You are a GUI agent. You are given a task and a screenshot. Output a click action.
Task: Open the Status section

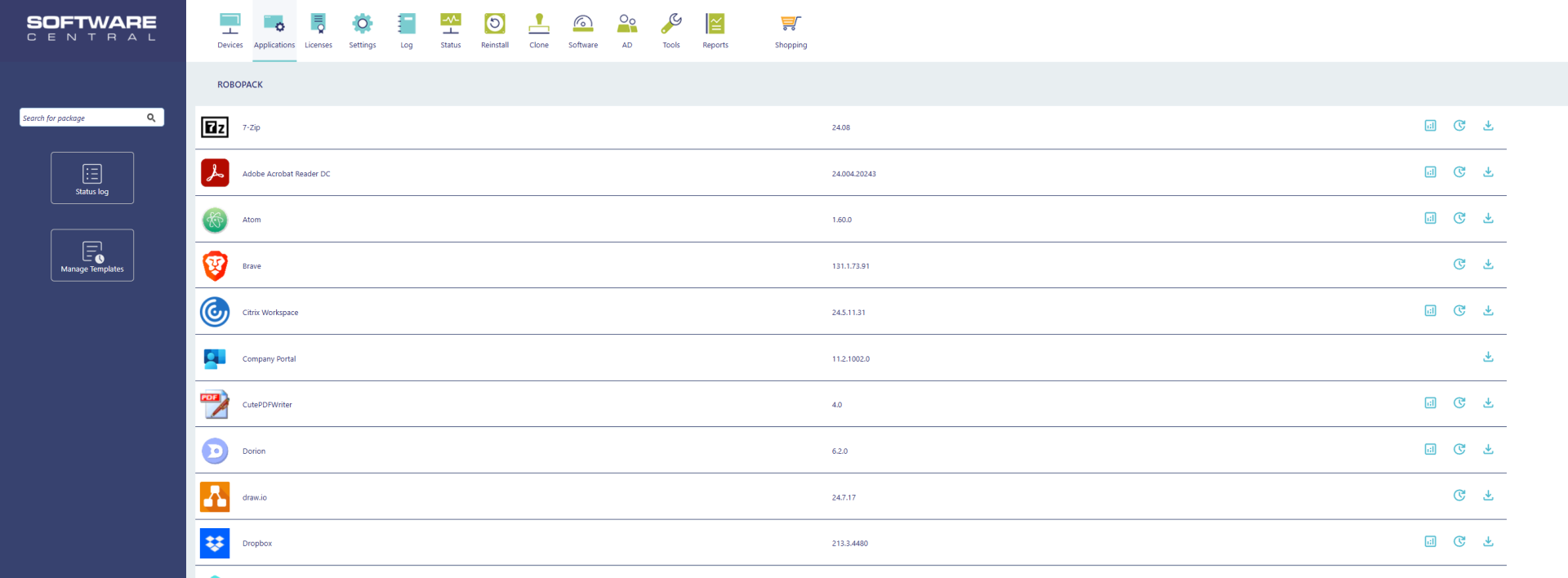tap(451, 31)
